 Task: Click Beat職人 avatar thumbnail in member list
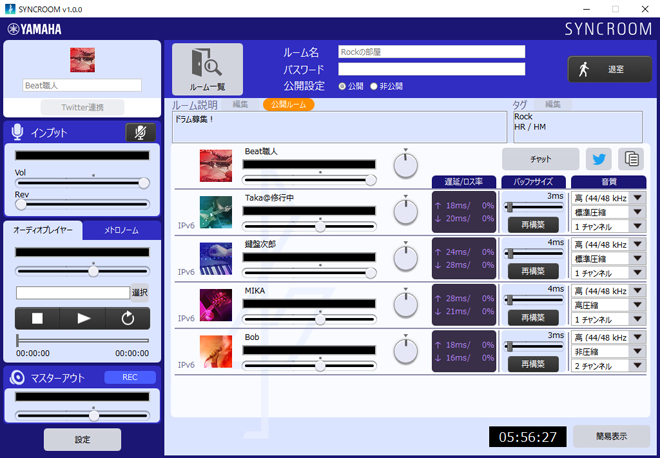point(215,165)
